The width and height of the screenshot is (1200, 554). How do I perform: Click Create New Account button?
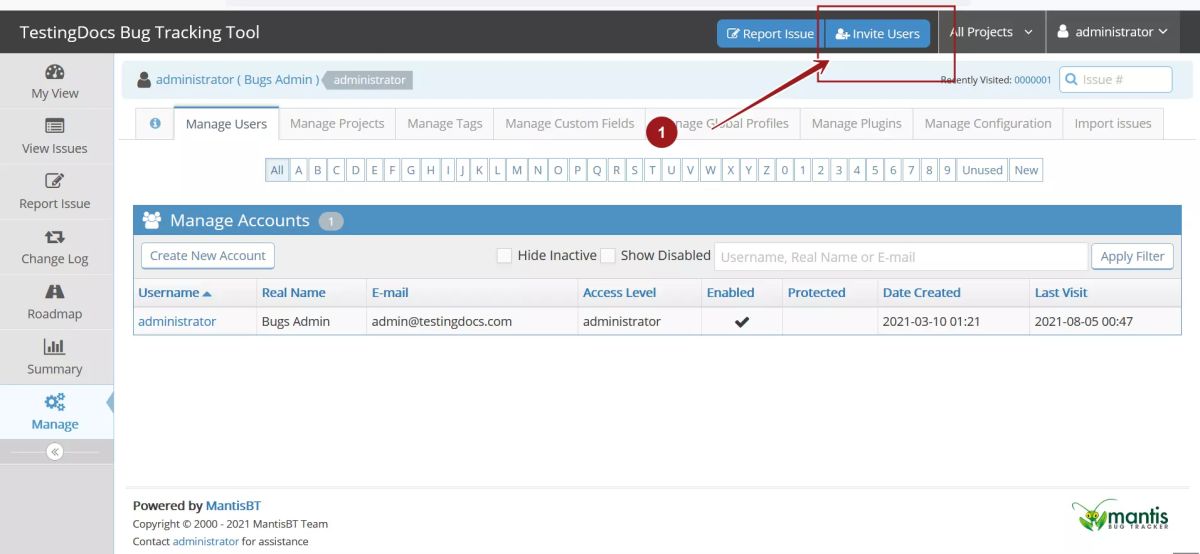point(208,256)
